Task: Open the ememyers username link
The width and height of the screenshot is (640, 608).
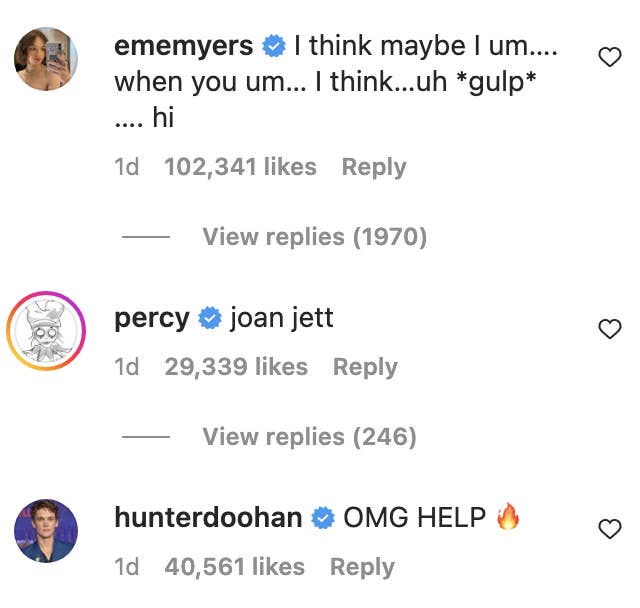Action: point(185,46)
